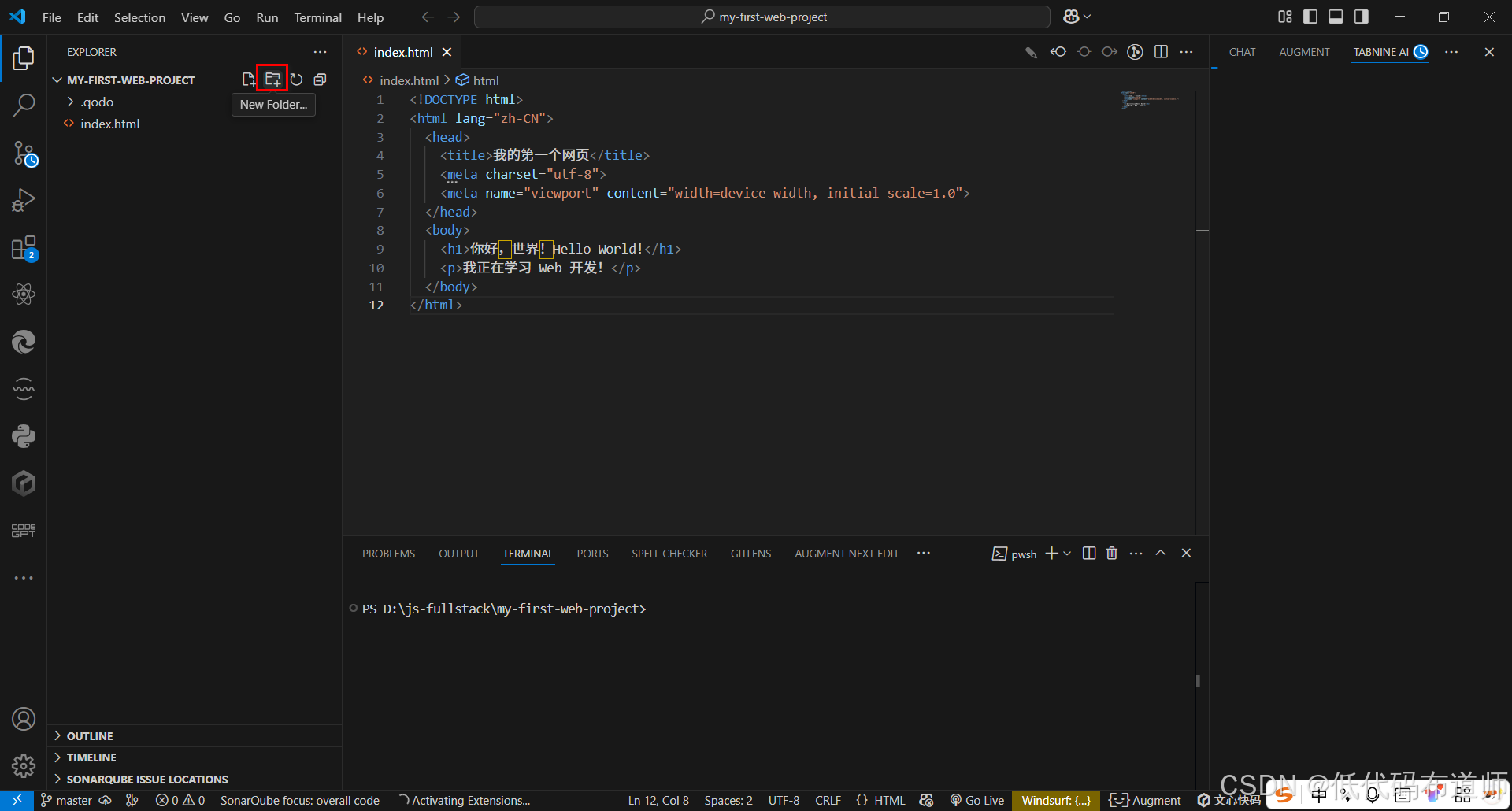Open the CodeGPT sidebar icon
The image size is (1512, 811).
[24, 531]
